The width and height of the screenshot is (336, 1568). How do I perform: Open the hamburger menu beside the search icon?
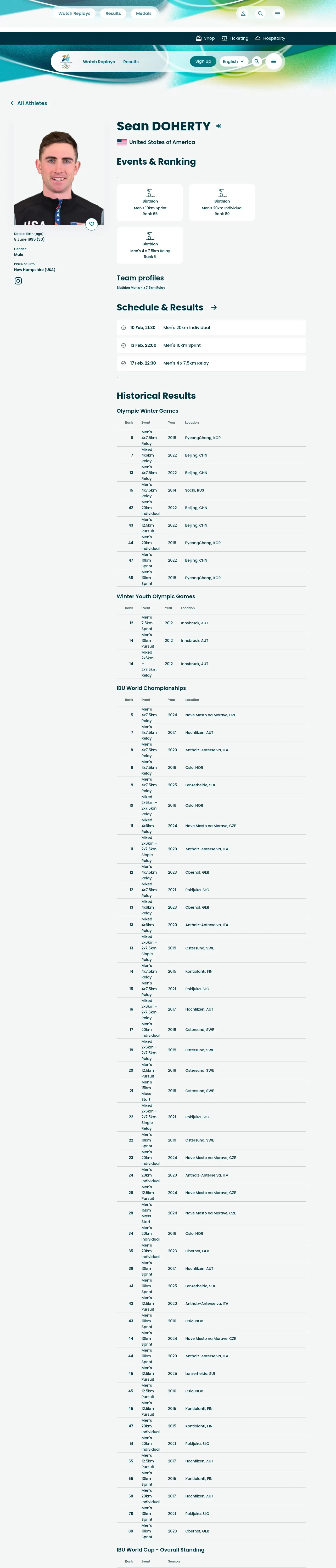click(x=274, y=61)
